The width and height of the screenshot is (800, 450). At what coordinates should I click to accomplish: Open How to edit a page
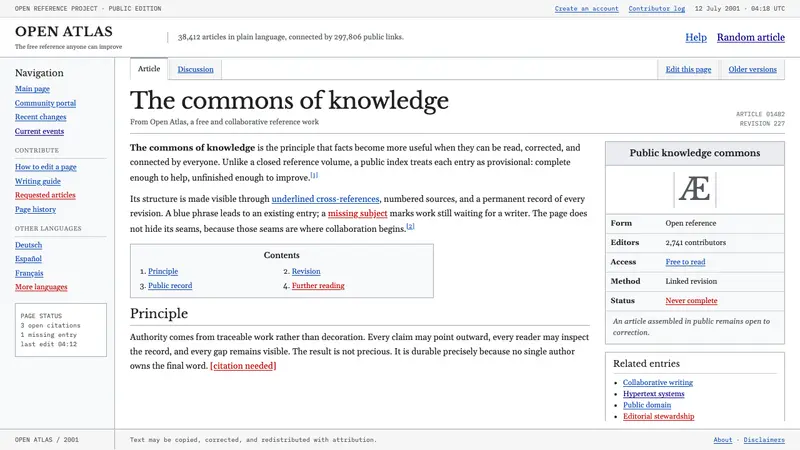point(45,167)
